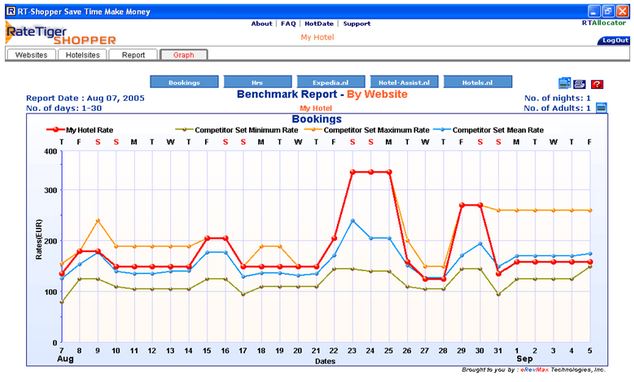Click the print report icon
The image size is (634, 382).
click(579, 84)
